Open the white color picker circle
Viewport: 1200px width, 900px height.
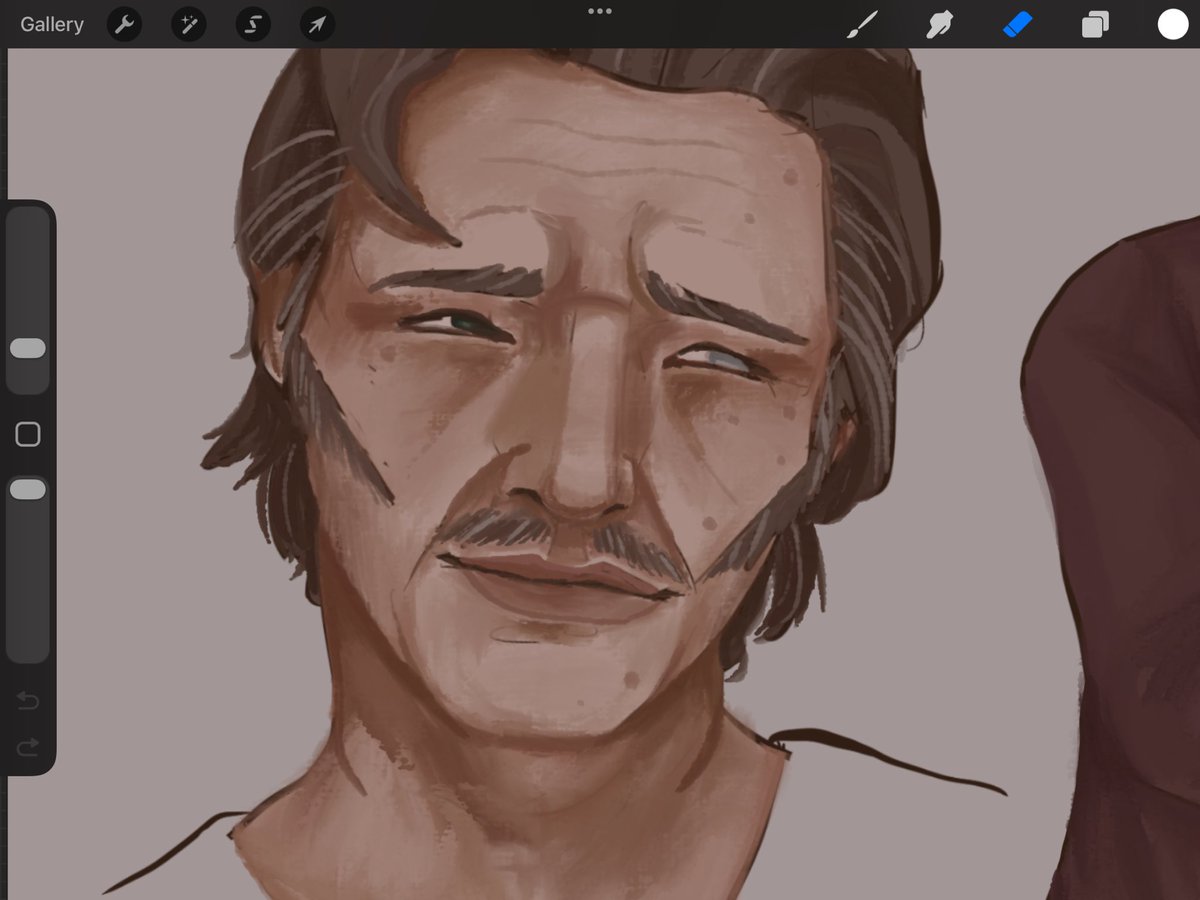click(x=1172, y=25)
